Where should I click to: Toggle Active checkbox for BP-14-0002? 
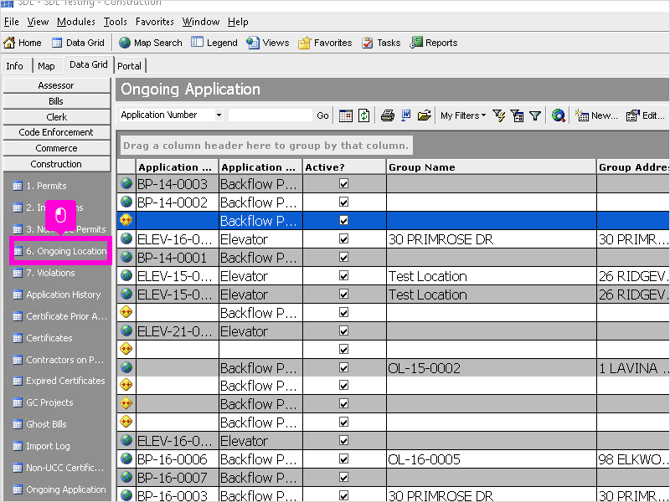pos(344,202)
